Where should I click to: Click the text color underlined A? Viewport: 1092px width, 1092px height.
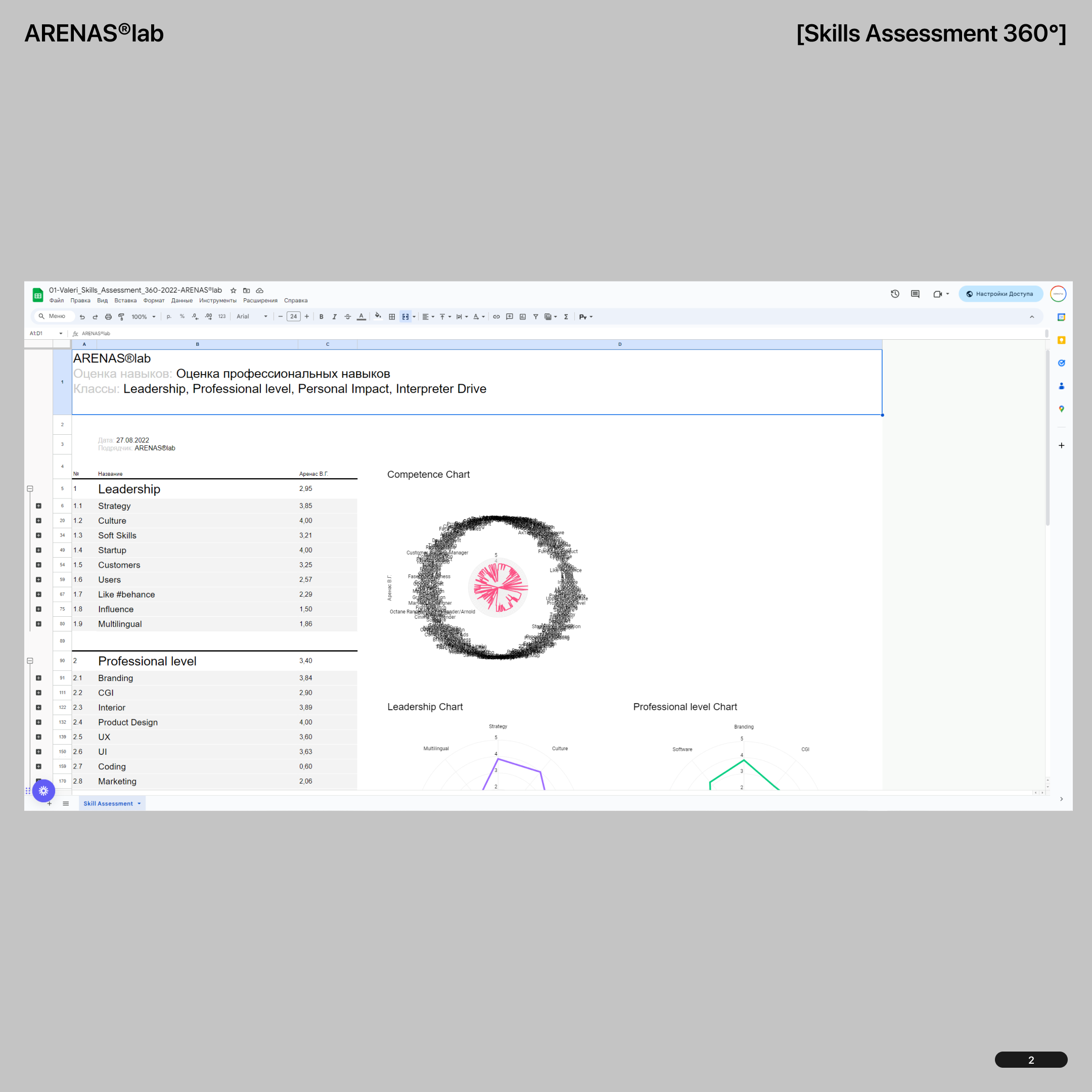point(361,316)
